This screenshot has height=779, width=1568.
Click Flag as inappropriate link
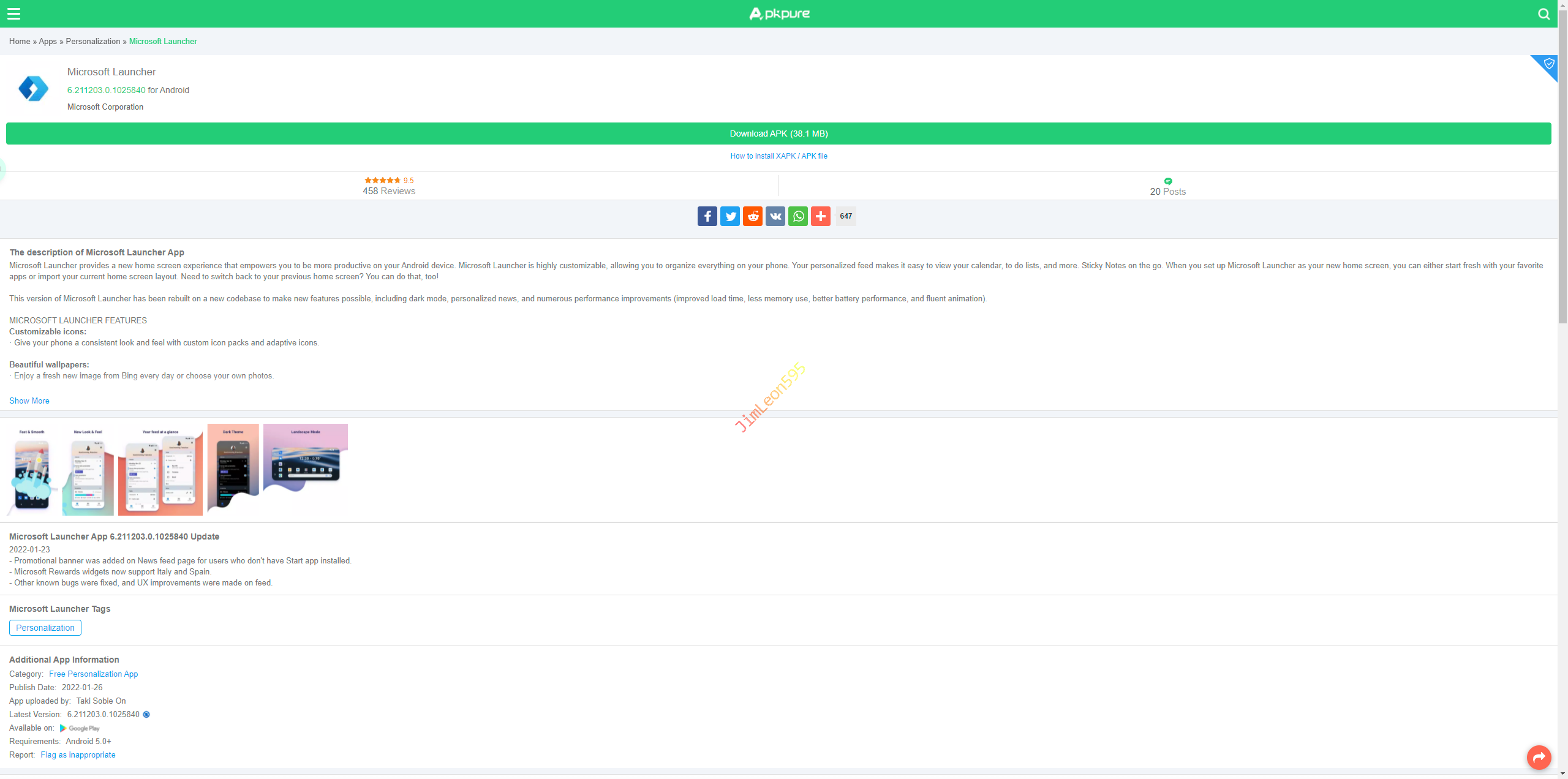pyautogui.click(x=78, y=755)
